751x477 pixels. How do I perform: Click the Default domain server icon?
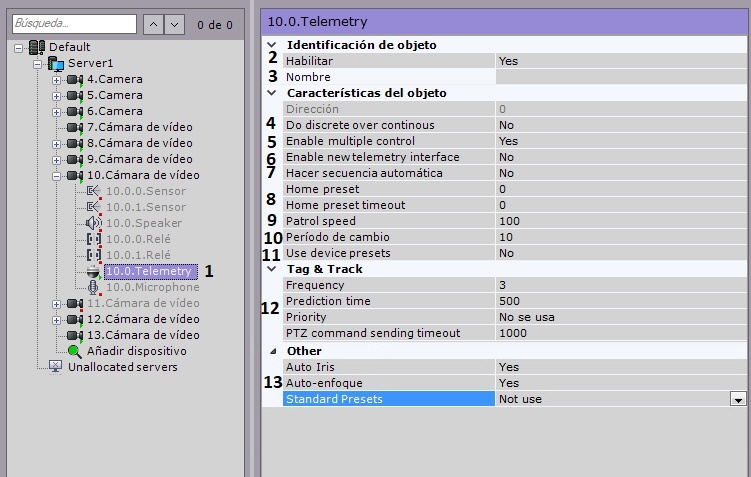pyautogui.click(x=37, y=47)
